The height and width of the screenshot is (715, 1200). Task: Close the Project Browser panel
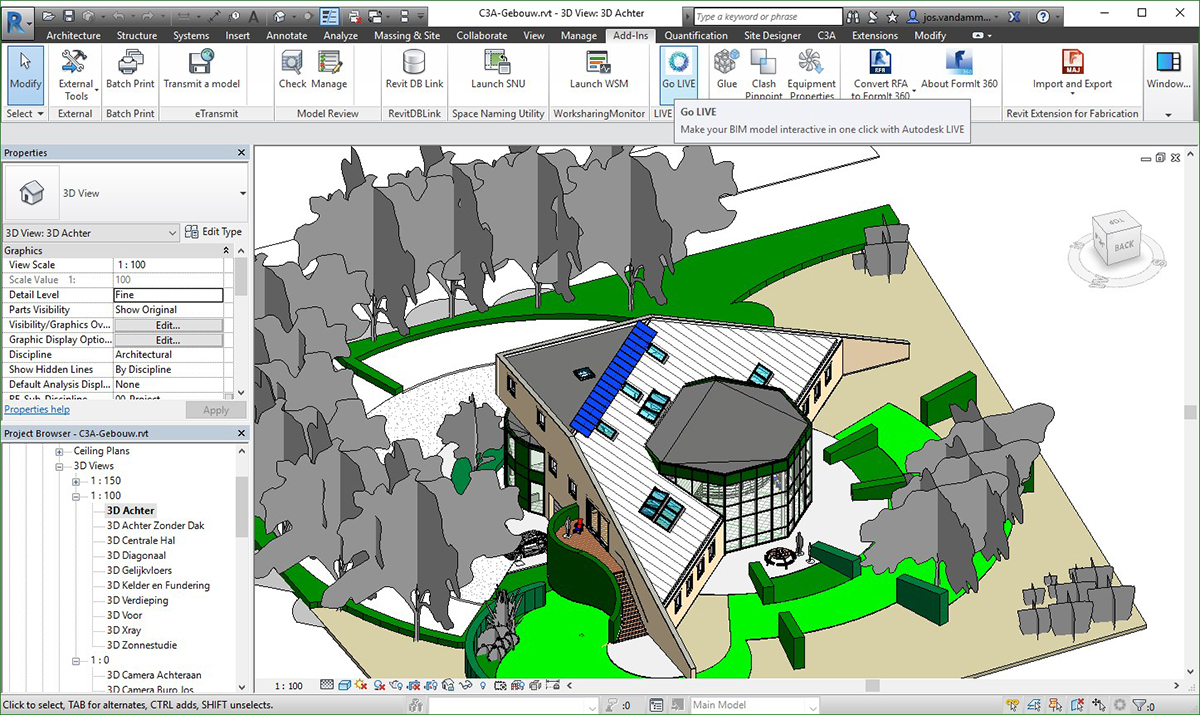[x=241, y=433]
